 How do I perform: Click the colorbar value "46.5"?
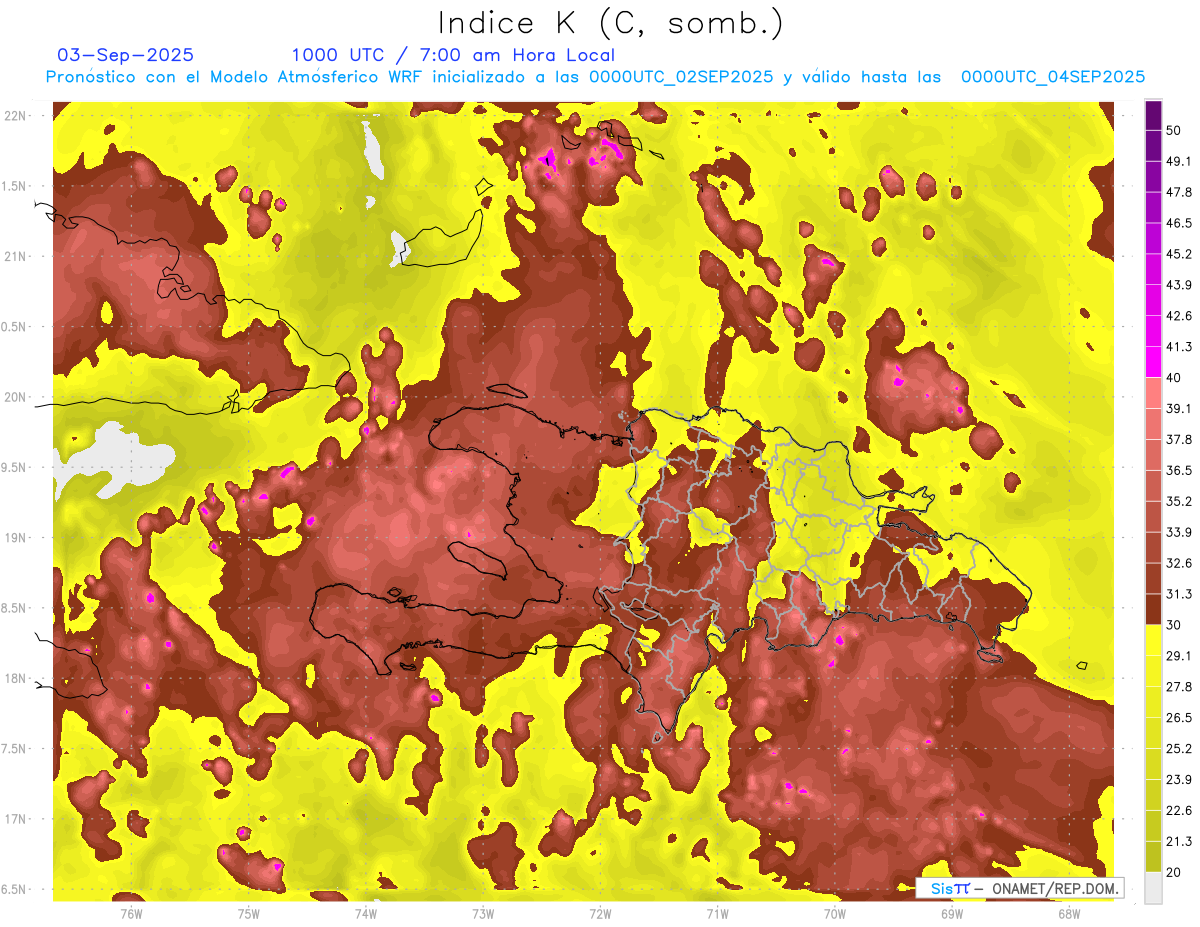point(1179,222)
